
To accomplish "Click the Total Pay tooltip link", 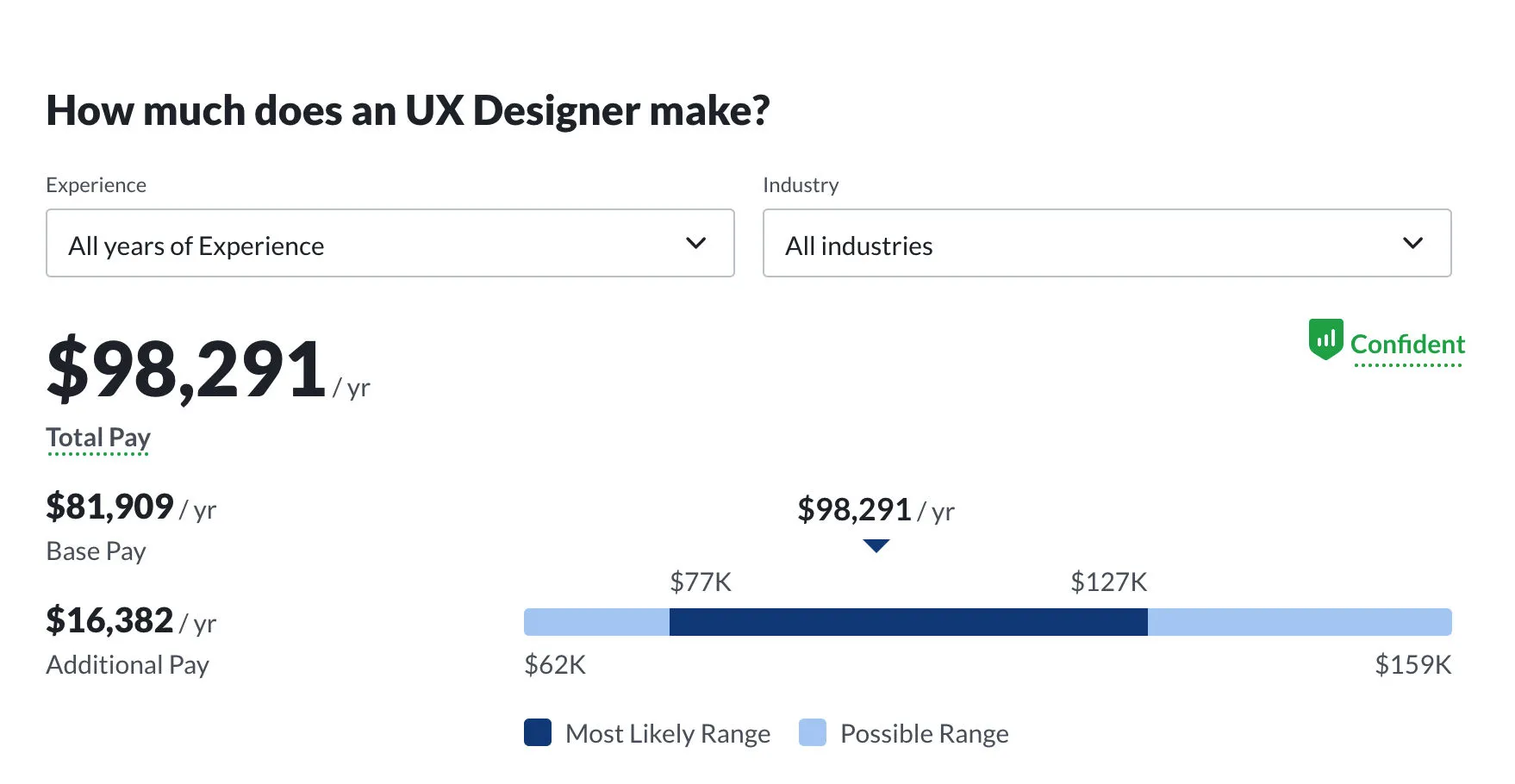I will click(x=97, y=438).
